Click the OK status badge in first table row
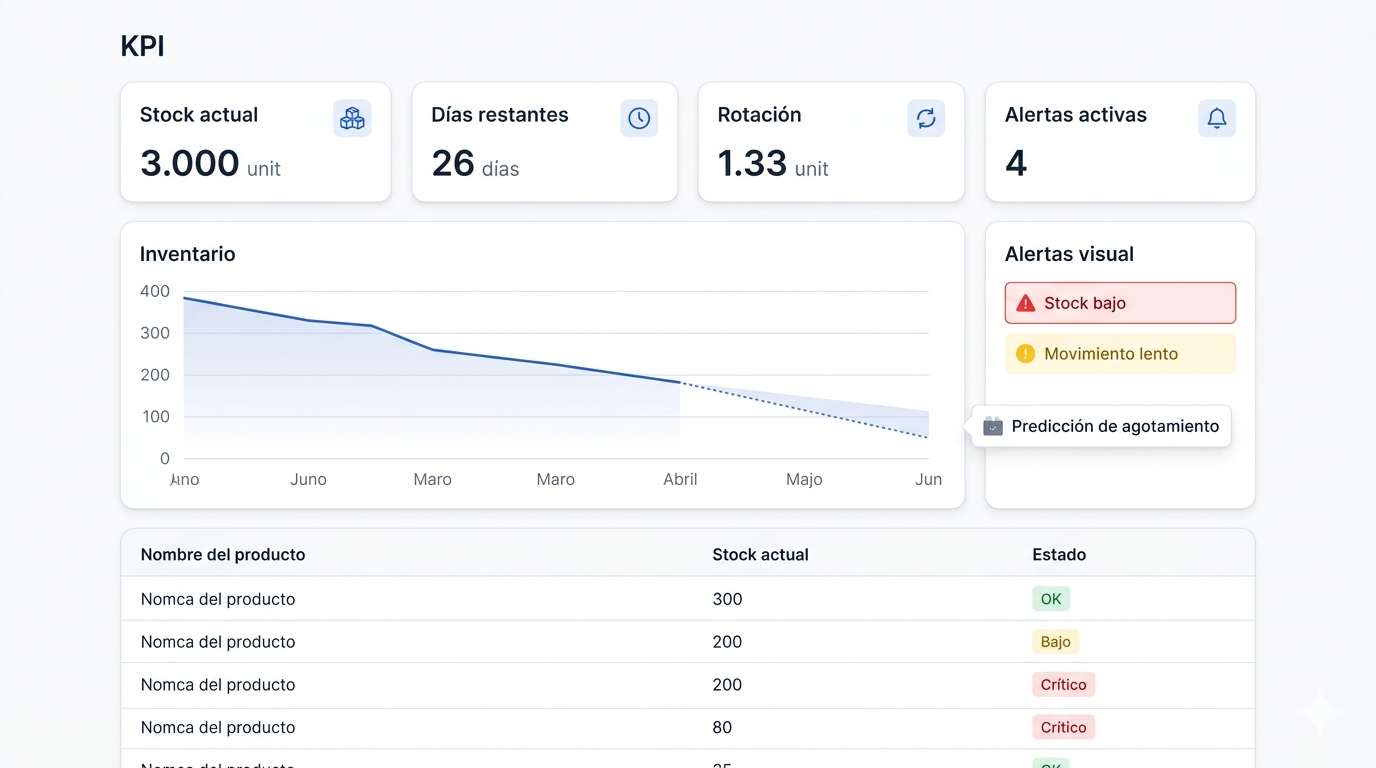This screenshot has height=768, width=1376. pos(1050,598)
